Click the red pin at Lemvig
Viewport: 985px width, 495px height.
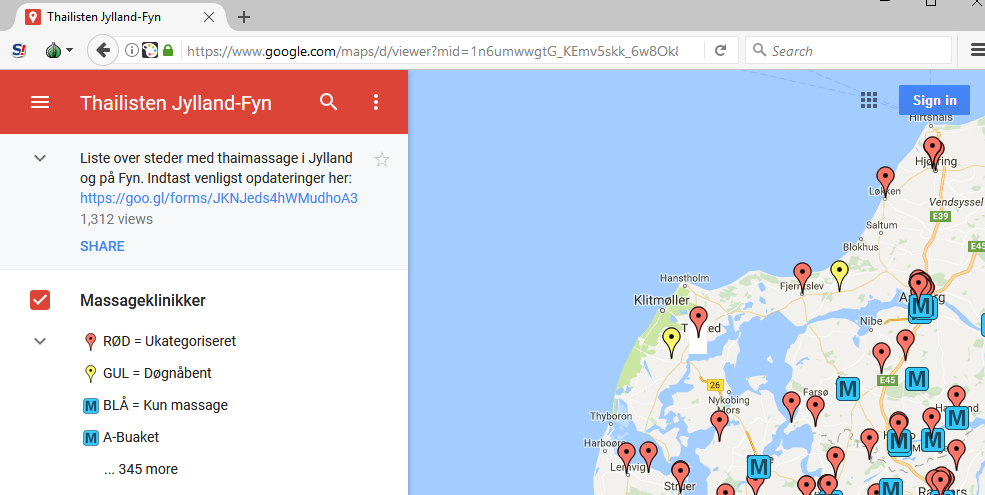pyautogui.click(x=626, y=455)
